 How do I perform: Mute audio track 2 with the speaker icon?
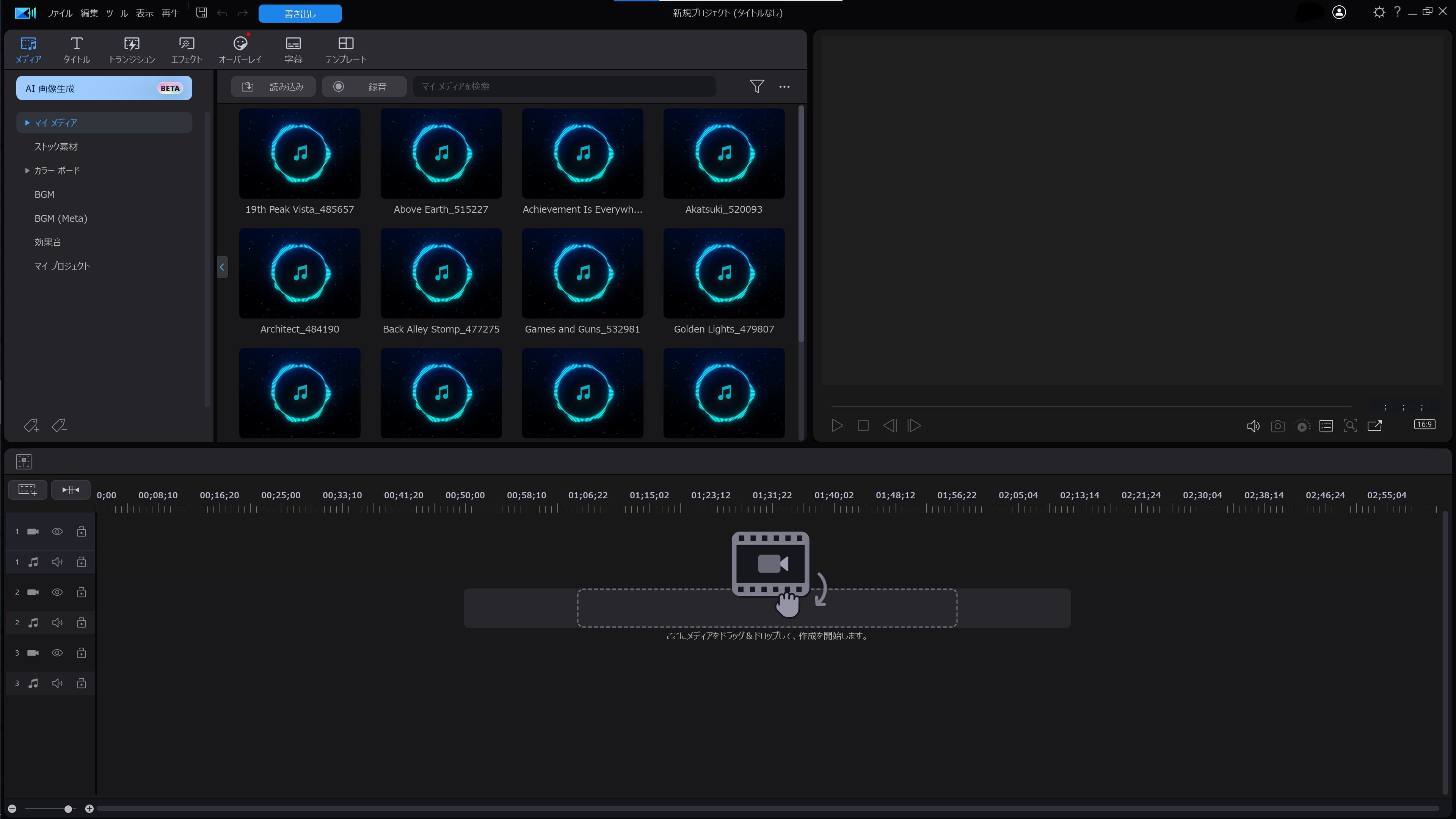57,622
